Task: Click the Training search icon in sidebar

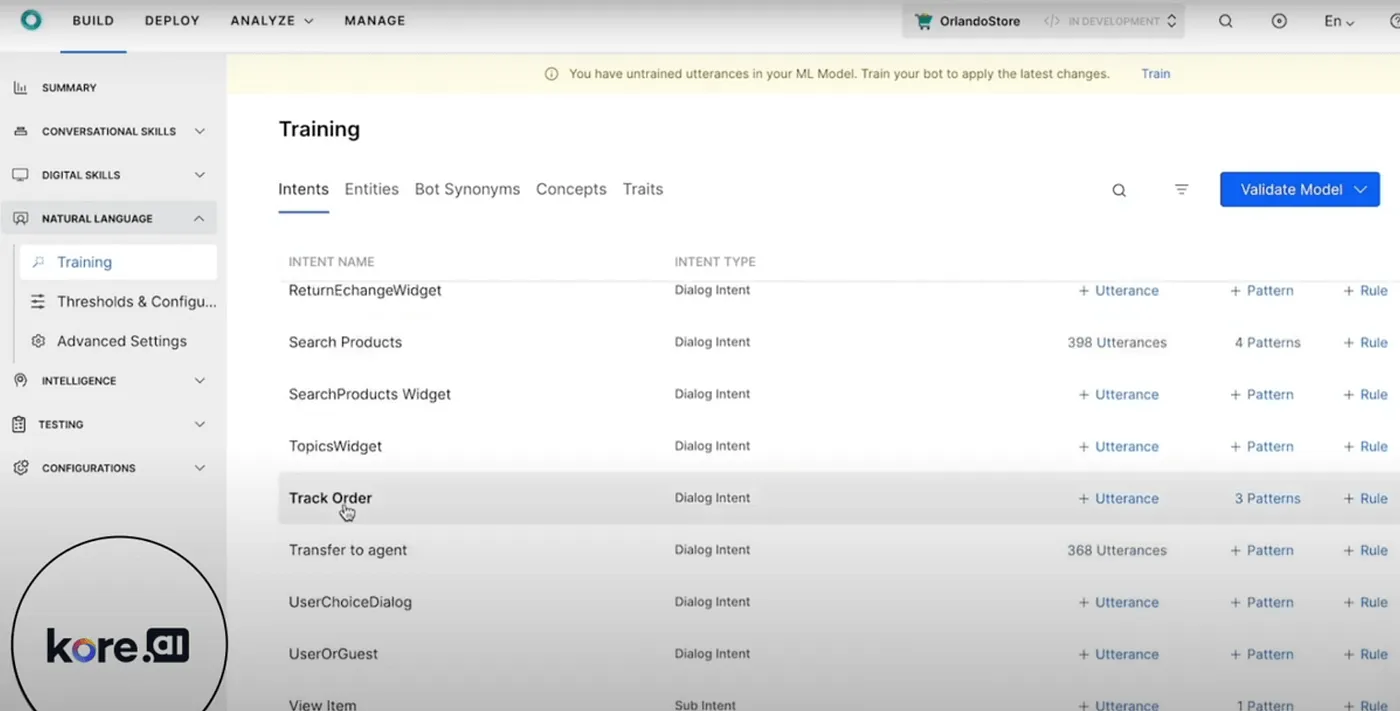Action: tap(38, 262)
